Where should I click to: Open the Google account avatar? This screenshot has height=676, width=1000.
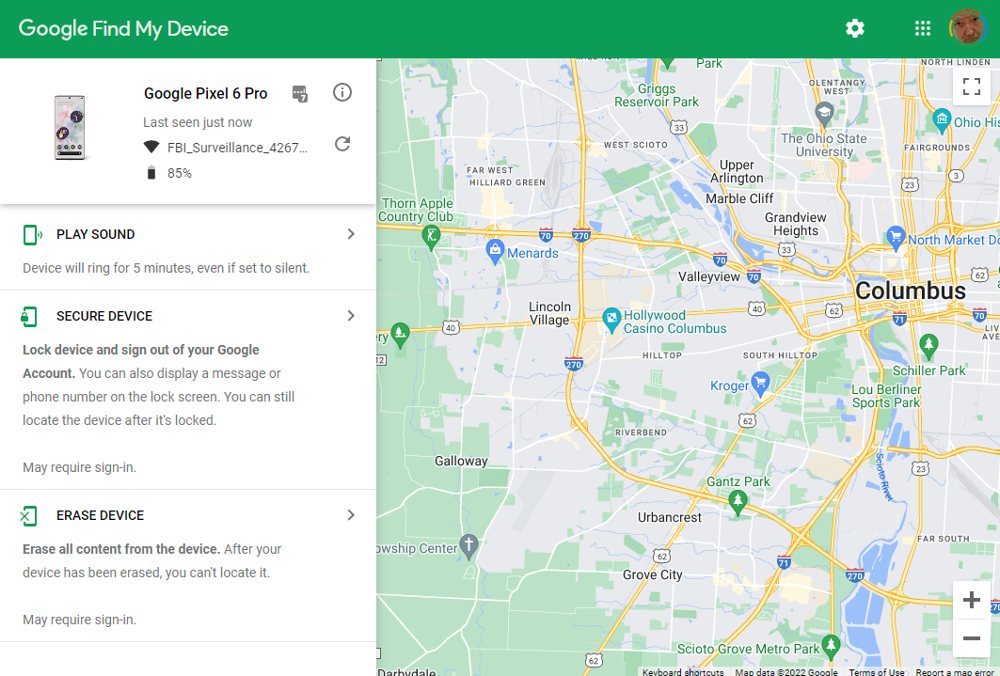(x=967, y=27)
